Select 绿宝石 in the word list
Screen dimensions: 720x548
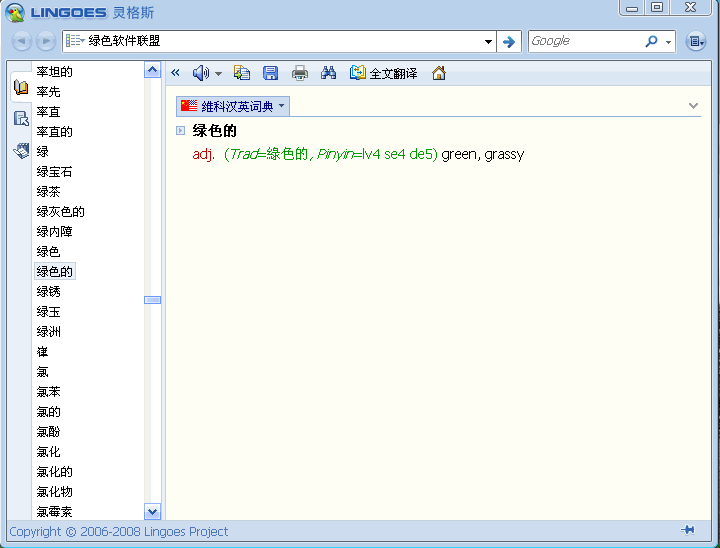[54, 172]
